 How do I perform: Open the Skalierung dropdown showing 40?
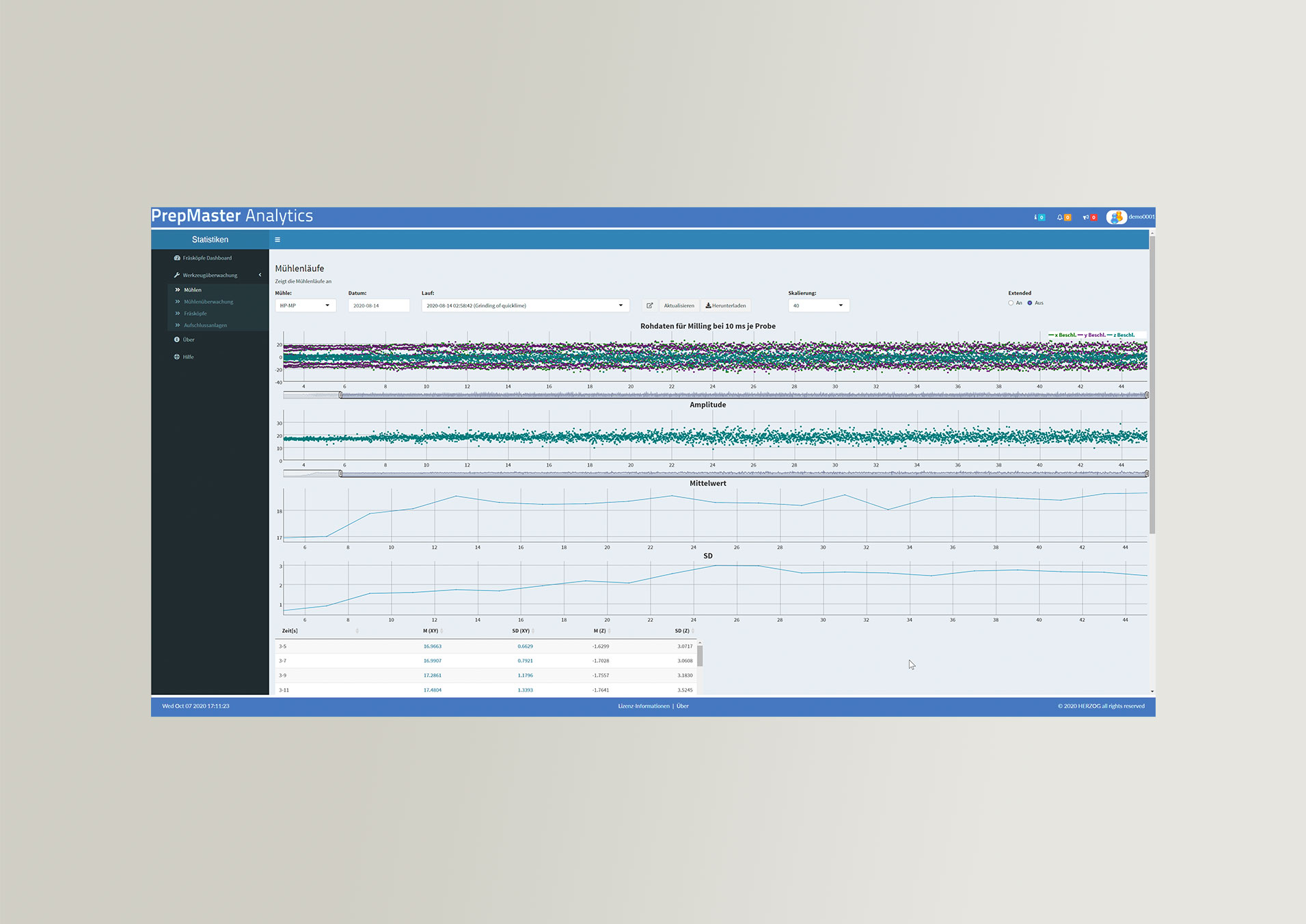coord(819,305)
